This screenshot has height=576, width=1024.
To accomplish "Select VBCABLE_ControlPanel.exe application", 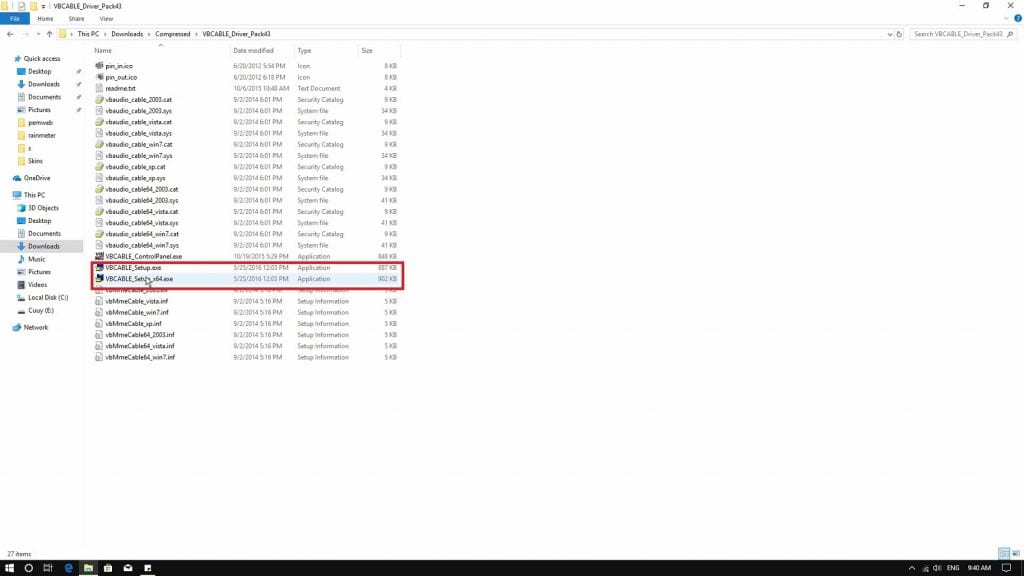I will [x=143, y=257].
